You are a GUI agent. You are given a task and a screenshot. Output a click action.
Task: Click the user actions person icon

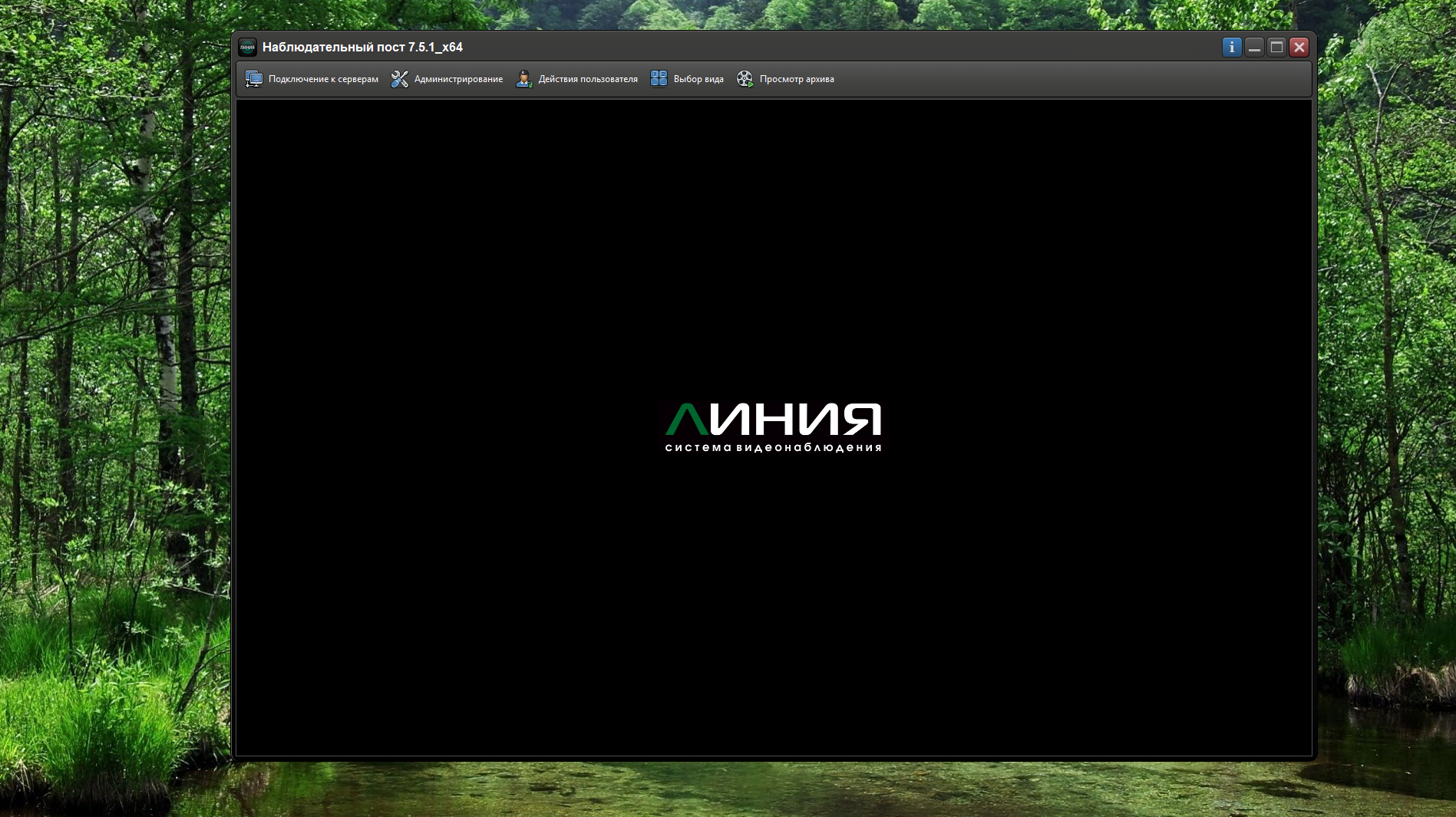click(524, 79)
